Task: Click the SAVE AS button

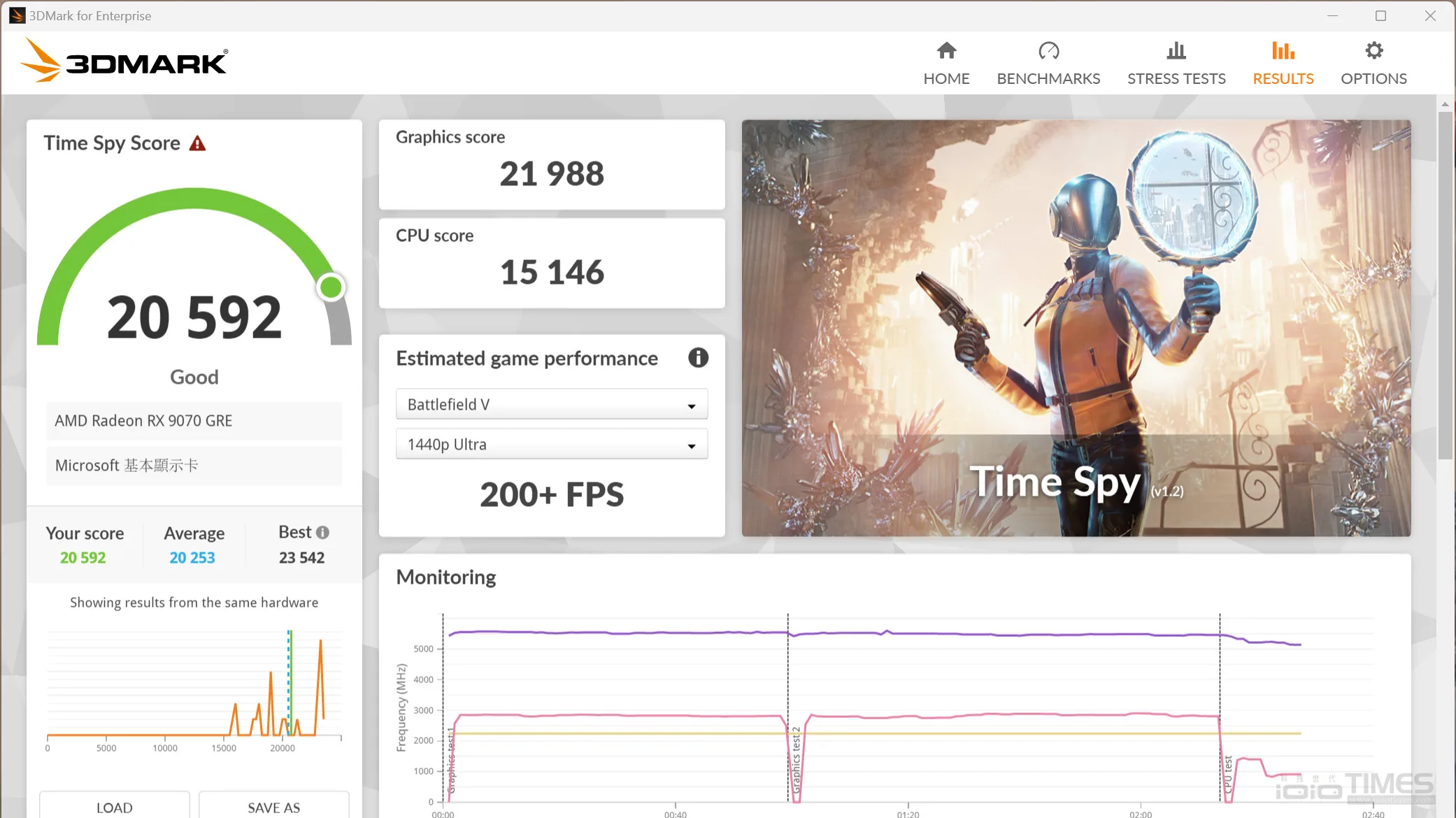Action: click(274, 806)
